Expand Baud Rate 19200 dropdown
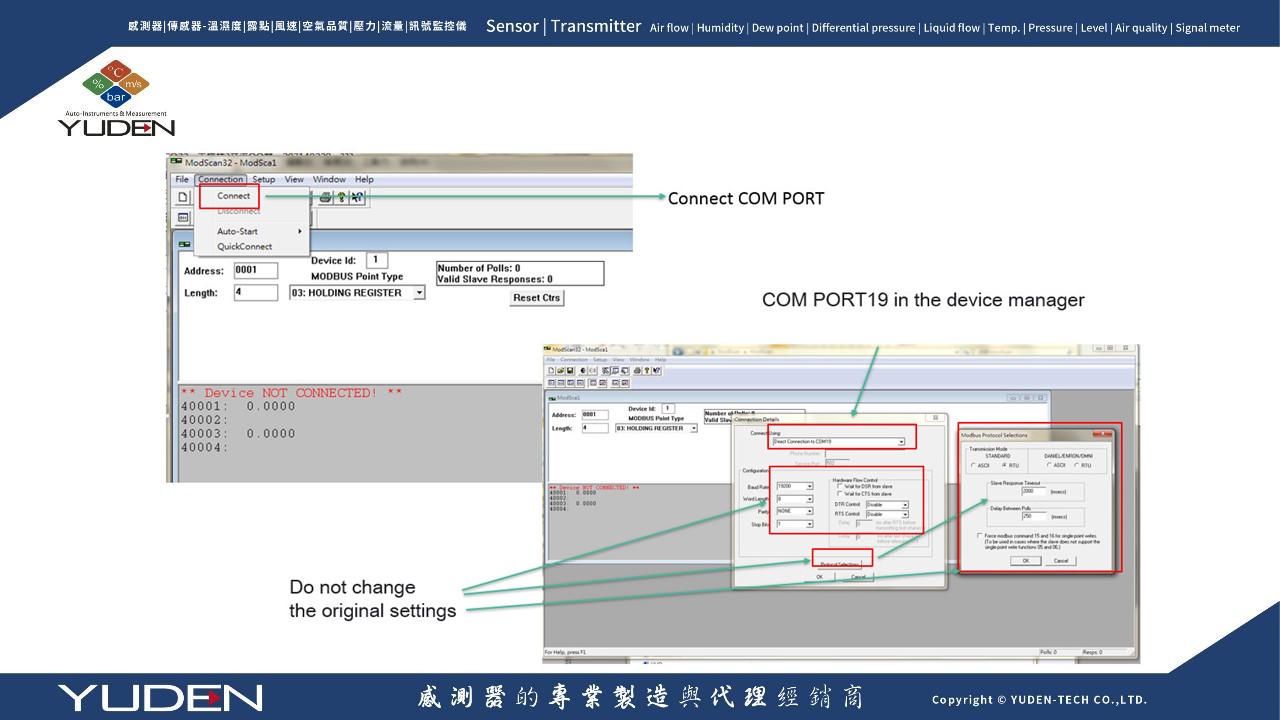Screen dimensions: 1280x720 pos(810,486)
